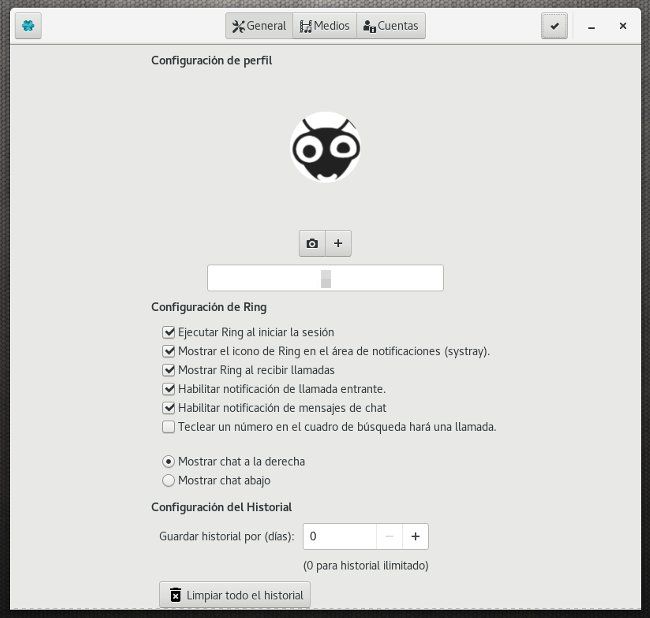Screen dimensions: 650x618
Task: Switch to the Medios tab
Action: [x=324, y=26]
